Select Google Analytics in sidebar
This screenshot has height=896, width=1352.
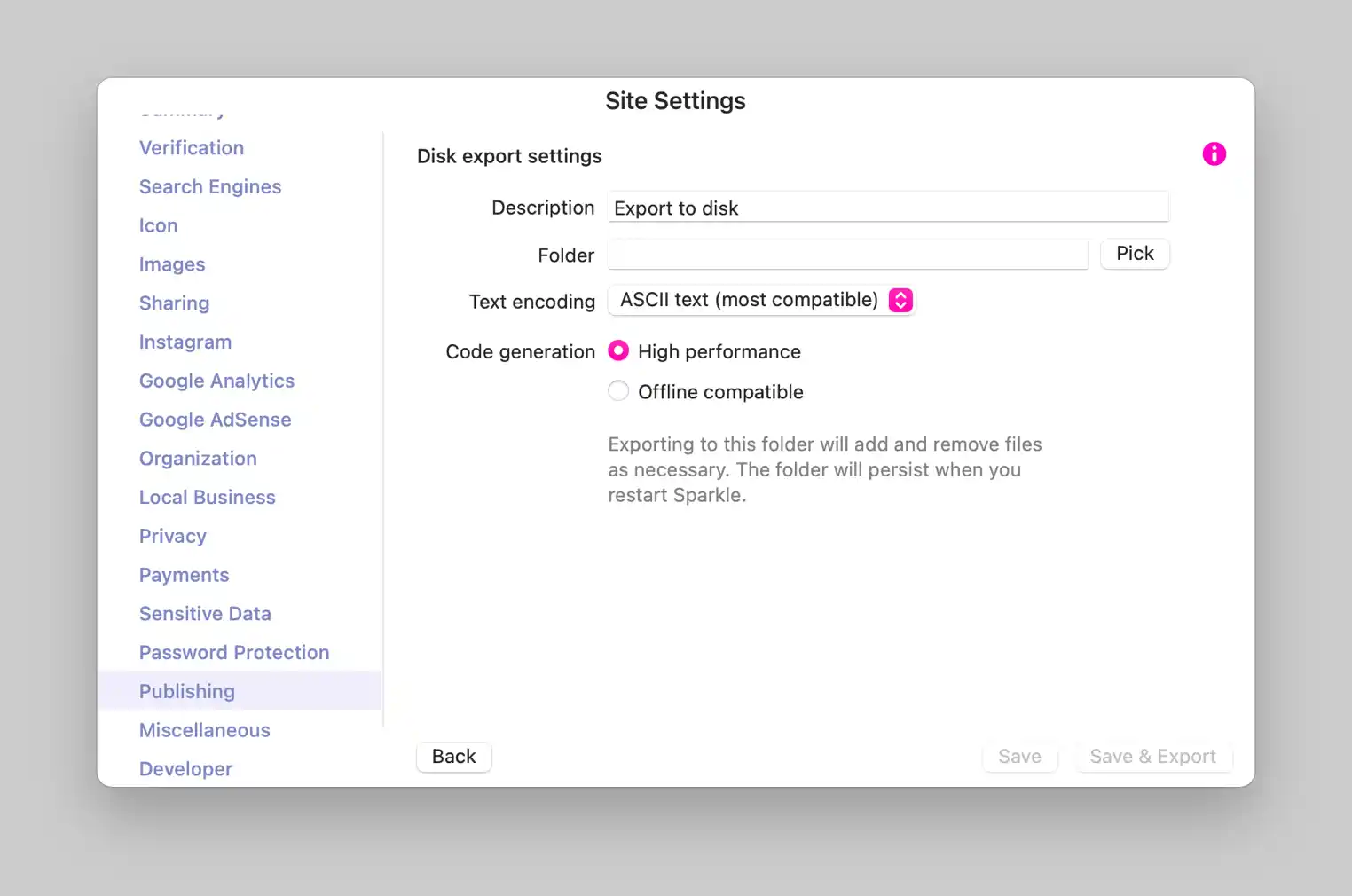pyautogui.click(x=216, y=381)
